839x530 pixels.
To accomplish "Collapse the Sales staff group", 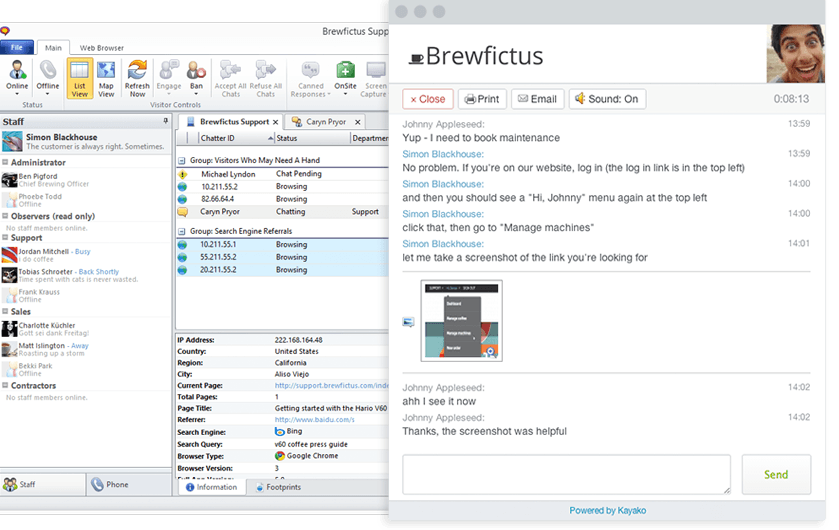I will click(x=5, y=311).
